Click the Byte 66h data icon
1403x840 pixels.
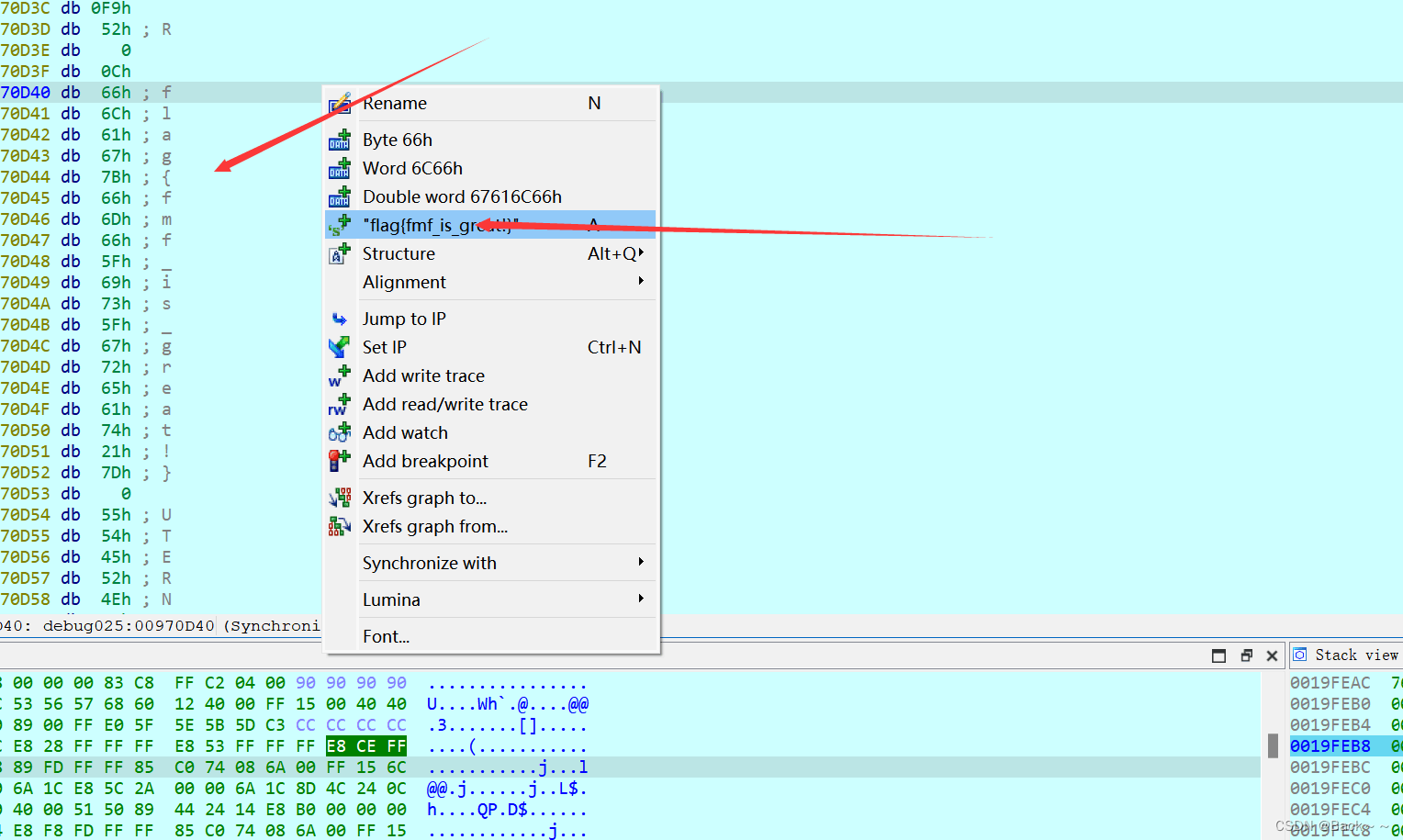pos(340,140)
